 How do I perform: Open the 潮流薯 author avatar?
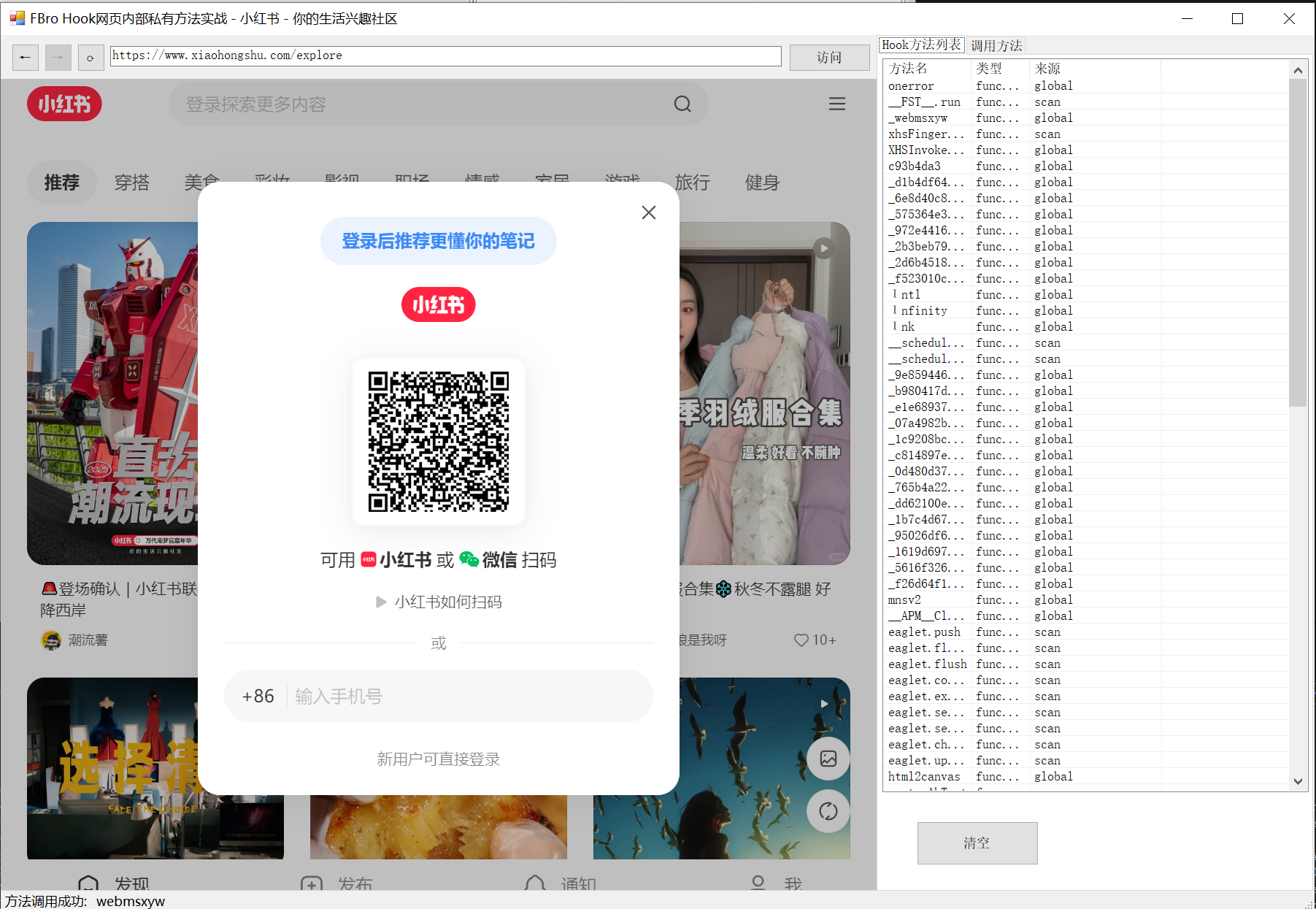click(51, 640)
